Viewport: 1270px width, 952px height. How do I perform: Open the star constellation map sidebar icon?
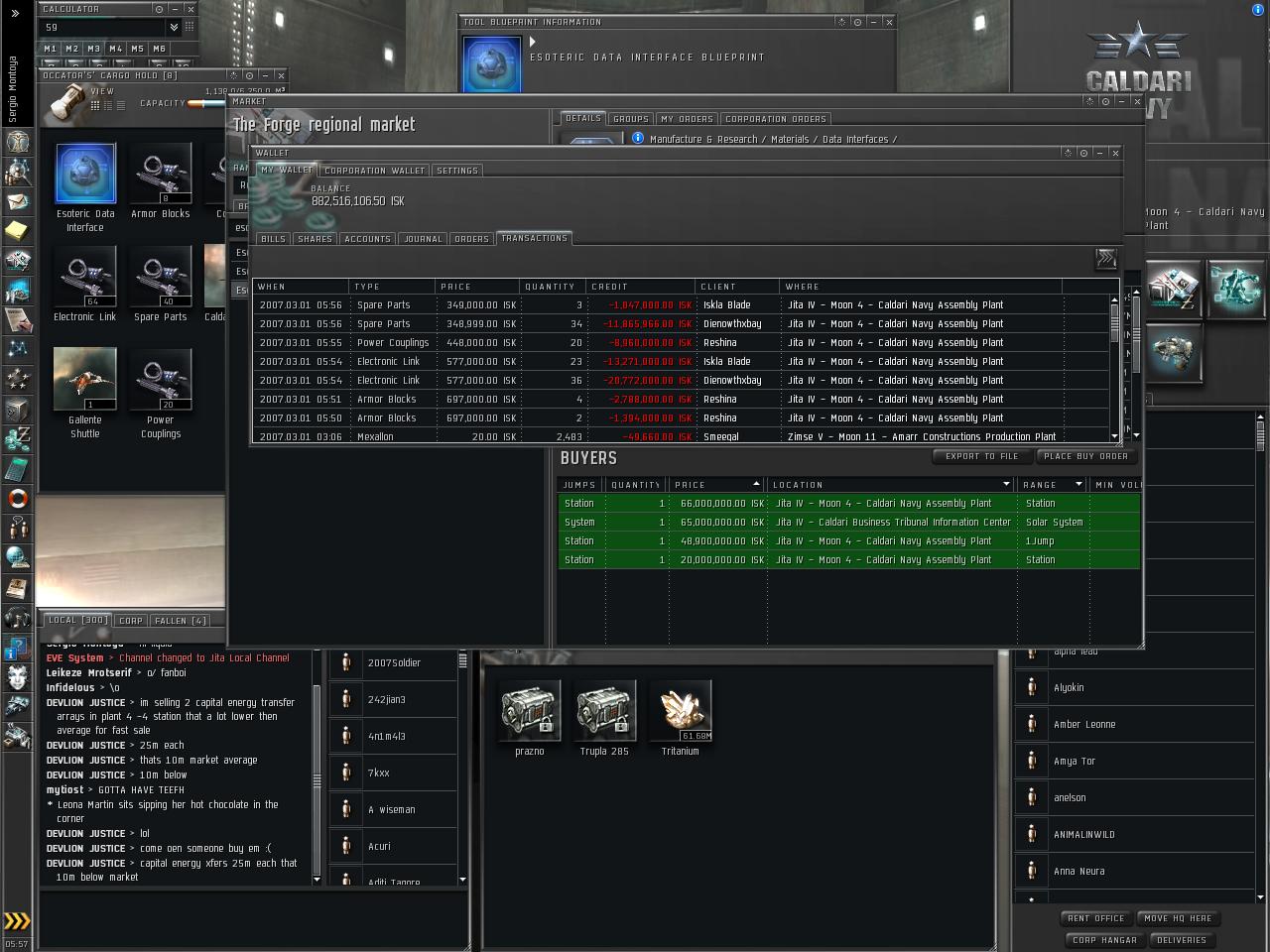(x=17, y=349)
